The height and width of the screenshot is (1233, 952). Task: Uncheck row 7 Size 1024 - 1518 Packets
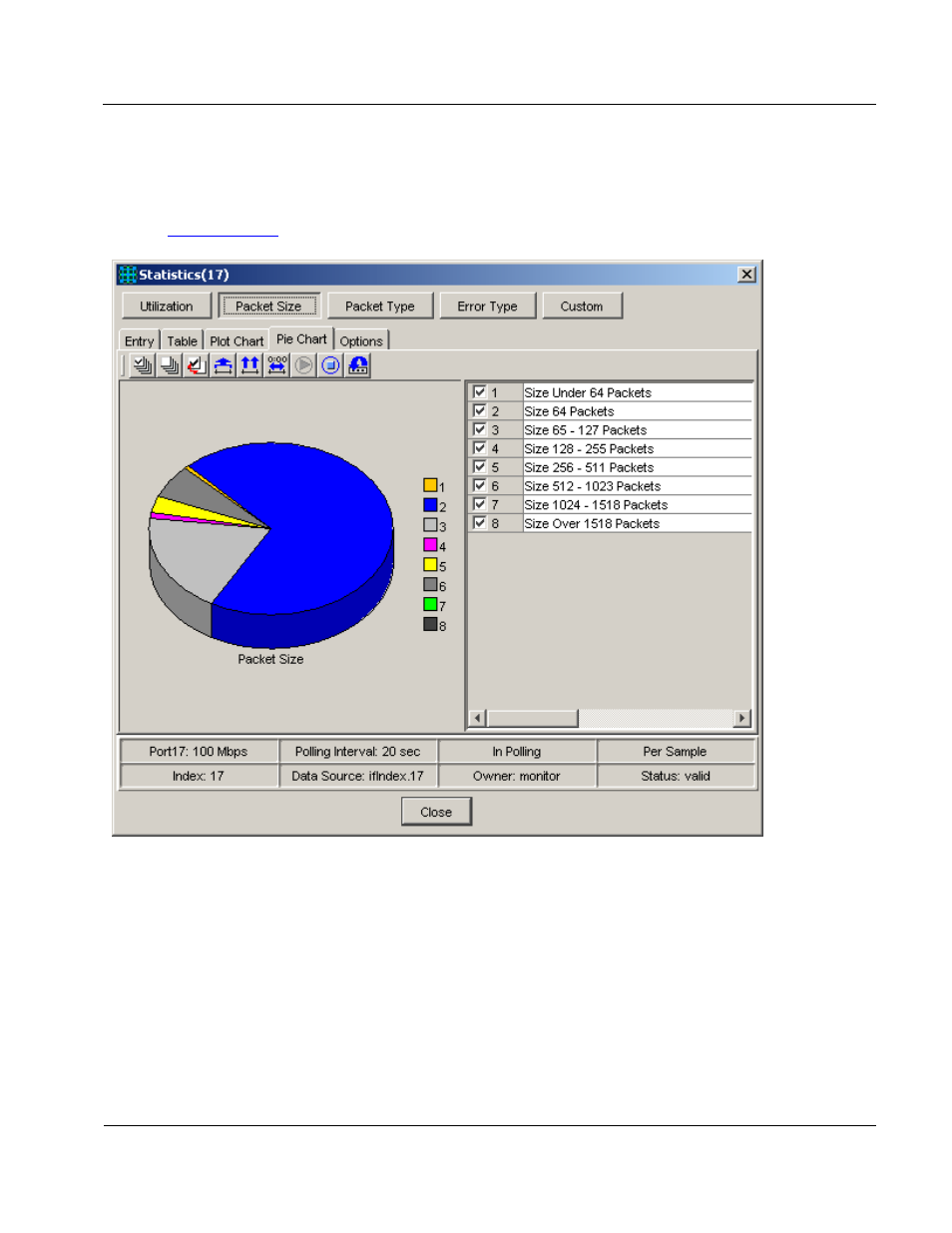[480, 504]
